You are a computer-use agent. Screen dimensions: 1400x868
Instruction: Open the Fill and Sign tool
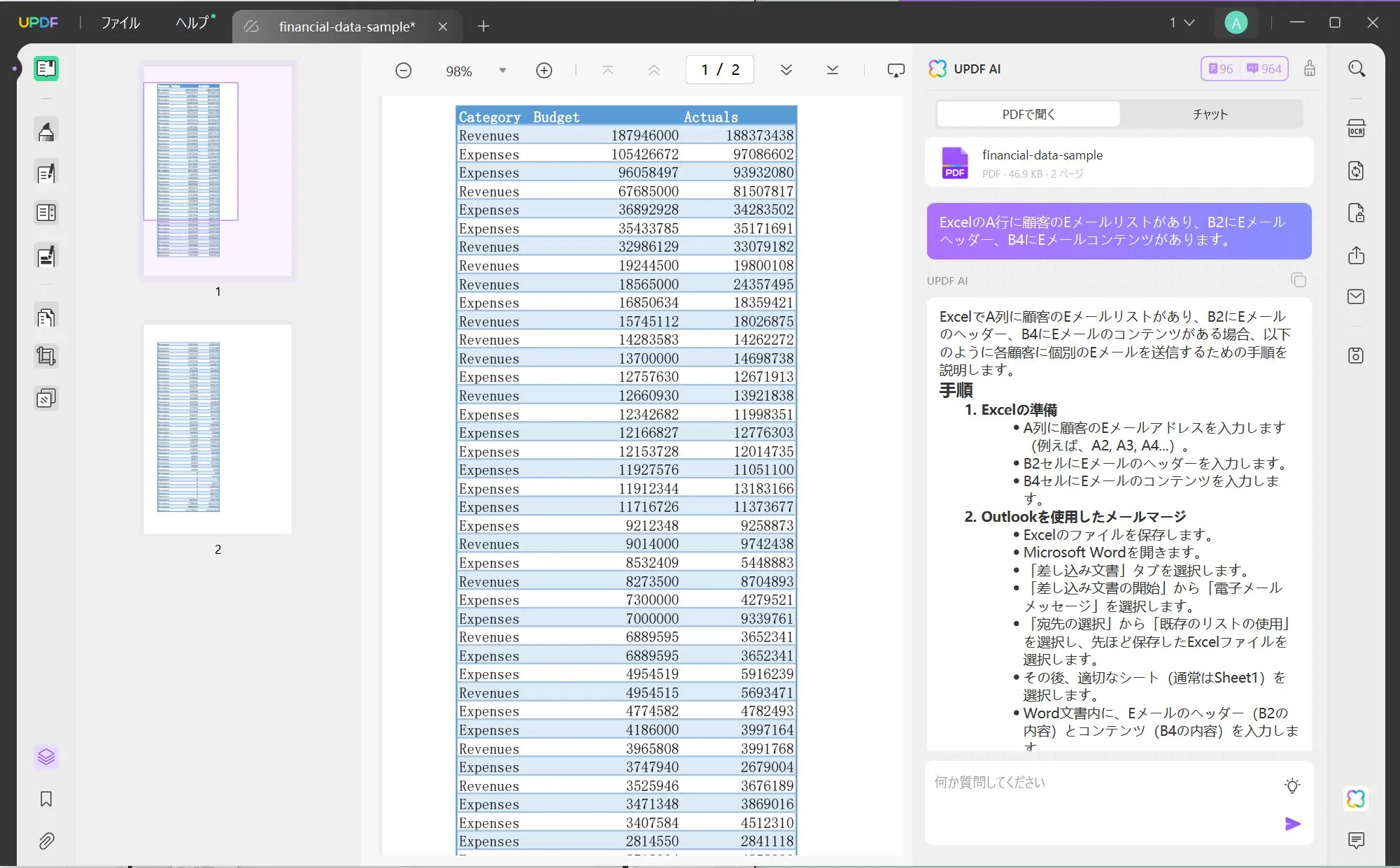coord(46,257)
